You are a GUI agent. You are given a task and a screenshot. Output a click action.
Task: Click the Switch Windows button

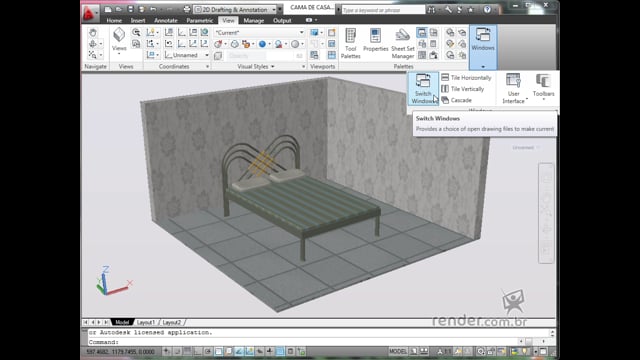click(423, 89)
